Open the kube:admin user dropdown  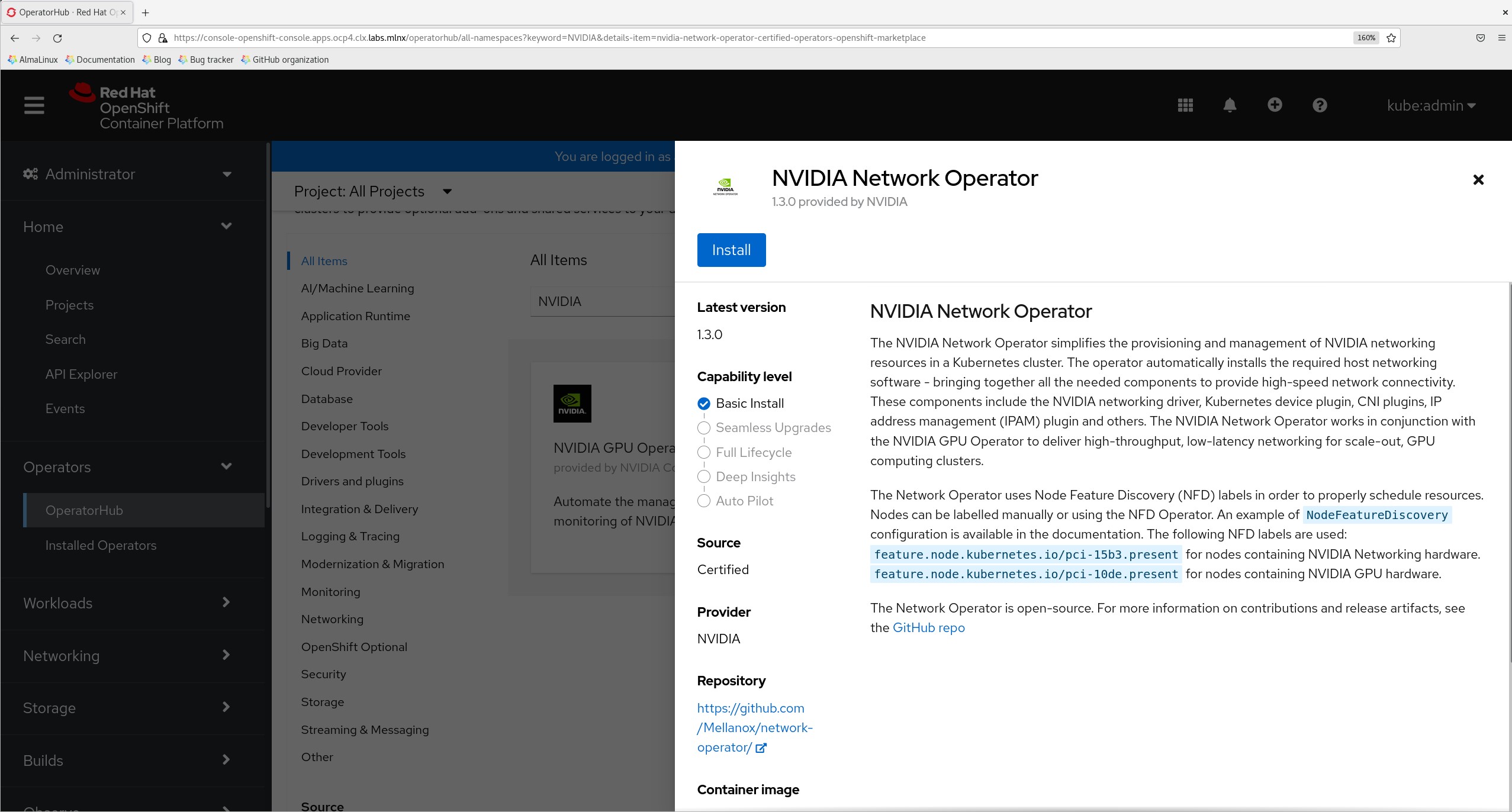tap(1431, 105)
